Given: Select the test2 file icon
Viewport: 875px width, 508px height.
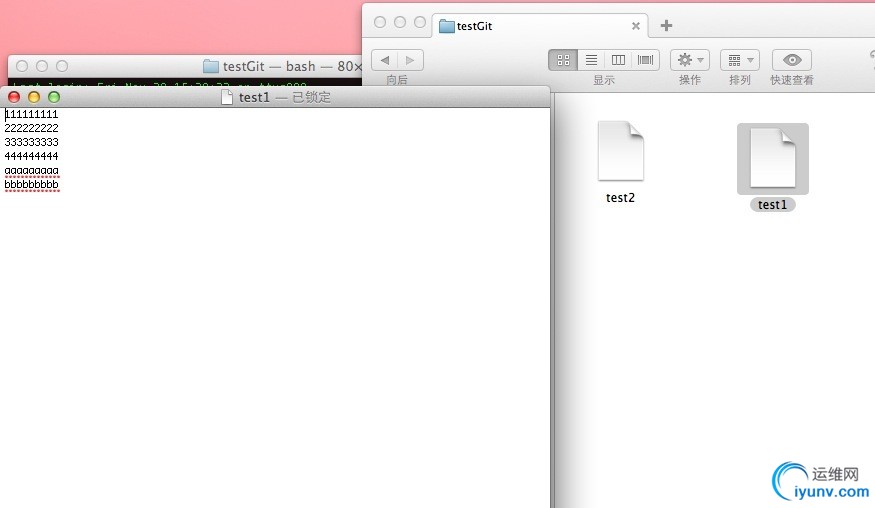Looking at the screenshot, I should 621,151.
